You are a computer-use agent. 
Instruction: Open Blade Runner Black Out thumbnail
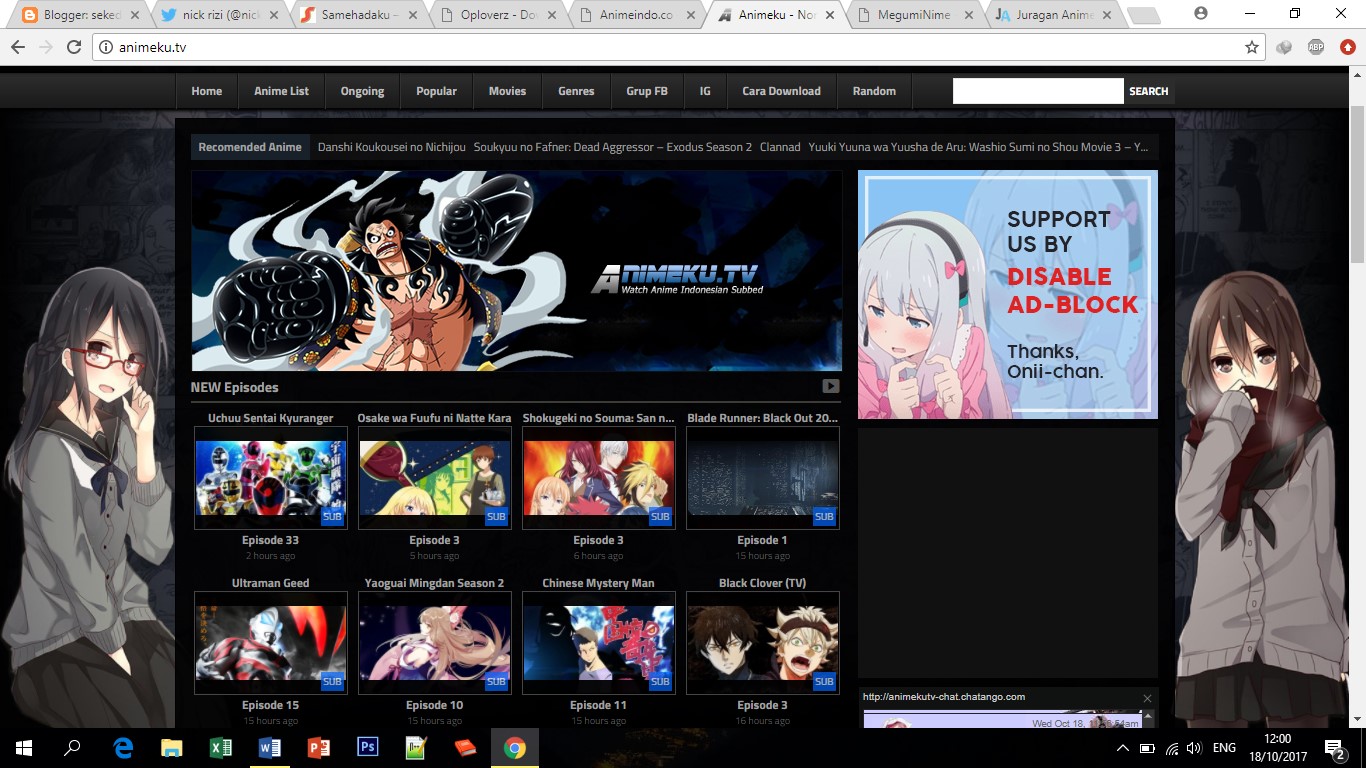point(762,478)
